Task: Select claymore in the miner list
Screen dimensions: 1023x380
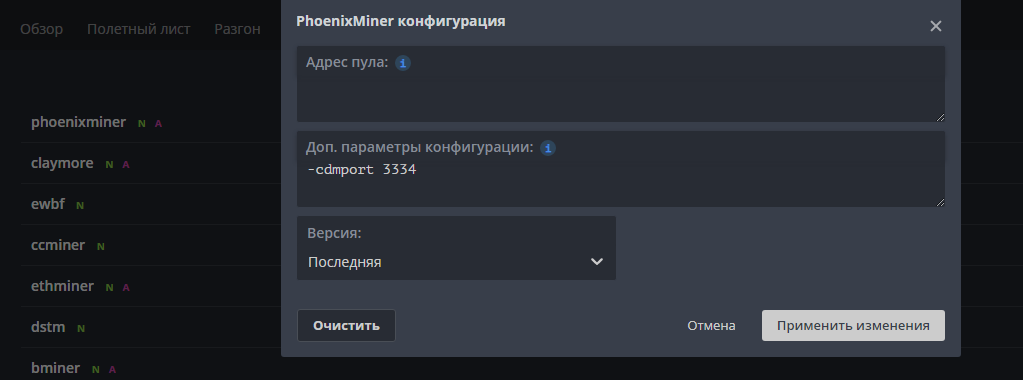Action: tap(62, 163)
